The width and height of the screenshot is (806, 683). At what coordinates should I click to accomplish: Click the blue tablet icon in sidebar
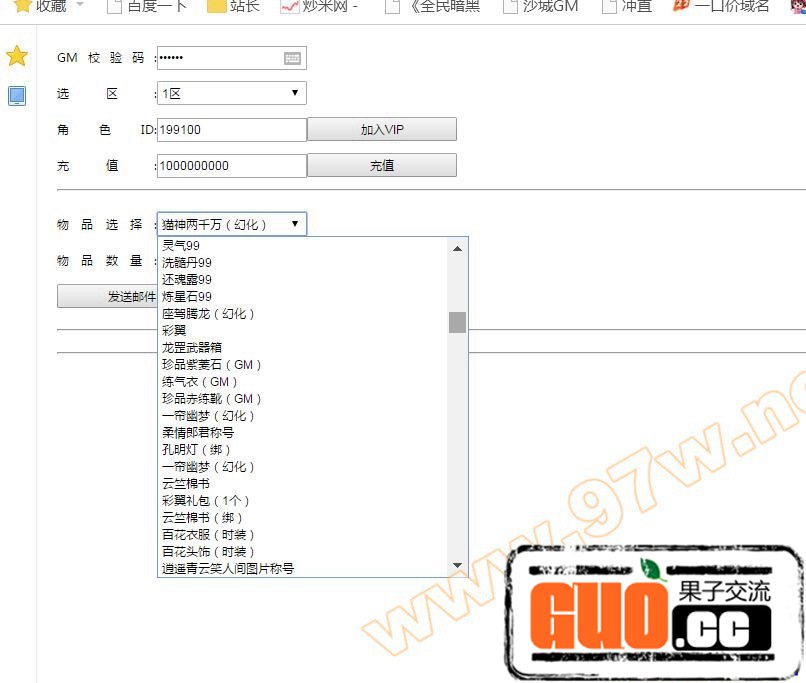17,96
